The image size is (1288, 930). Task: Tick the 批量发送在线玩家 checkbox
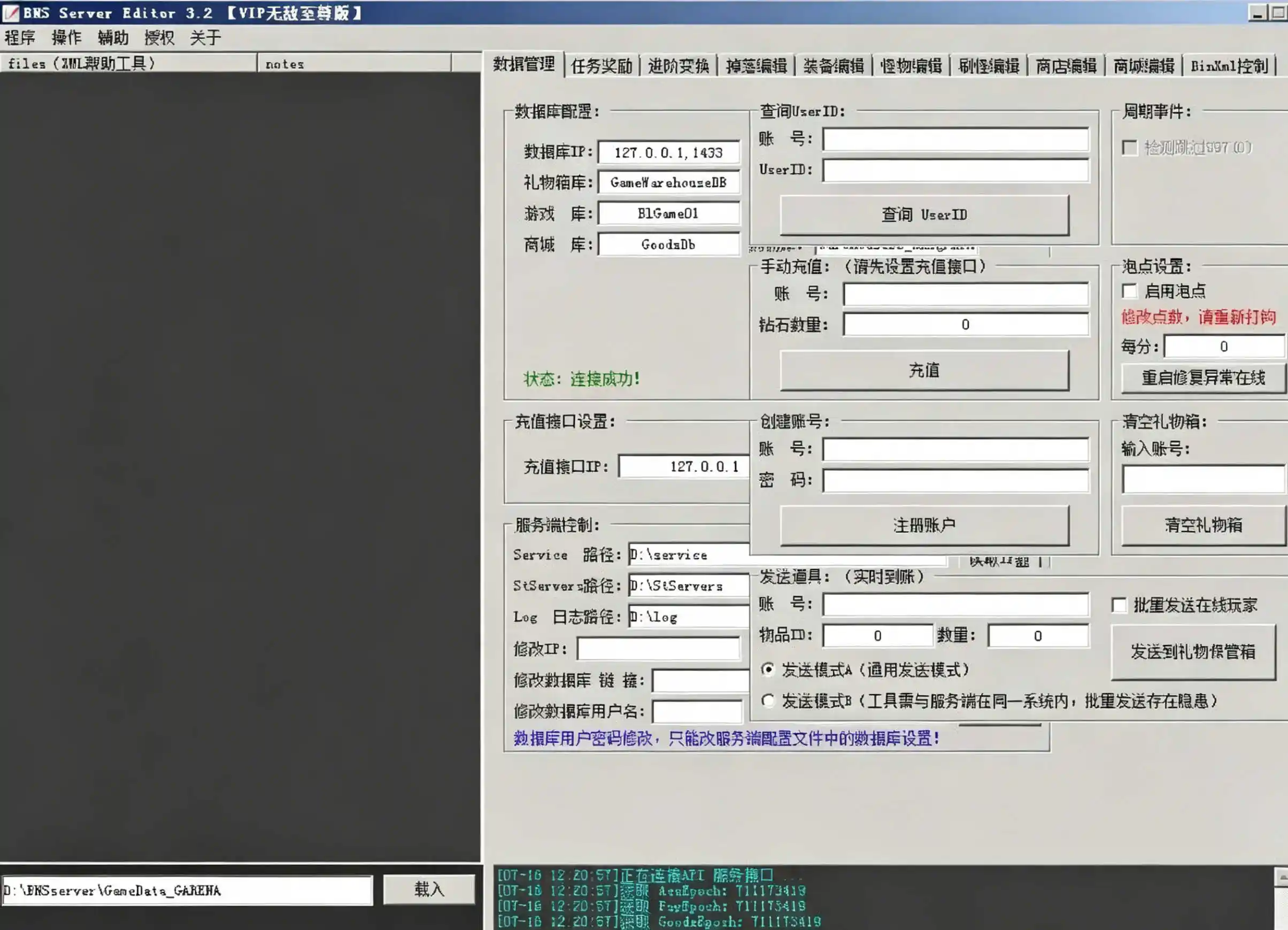click(1119, 605)
